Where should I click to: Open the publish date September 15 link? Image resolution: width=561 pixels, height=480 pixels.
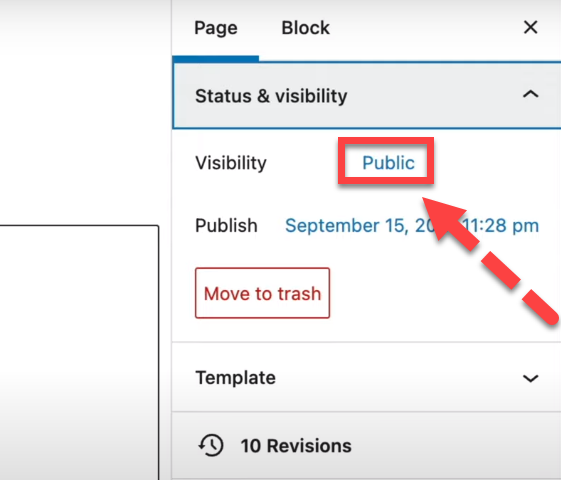pyautogui.click(x=412, y=226)
